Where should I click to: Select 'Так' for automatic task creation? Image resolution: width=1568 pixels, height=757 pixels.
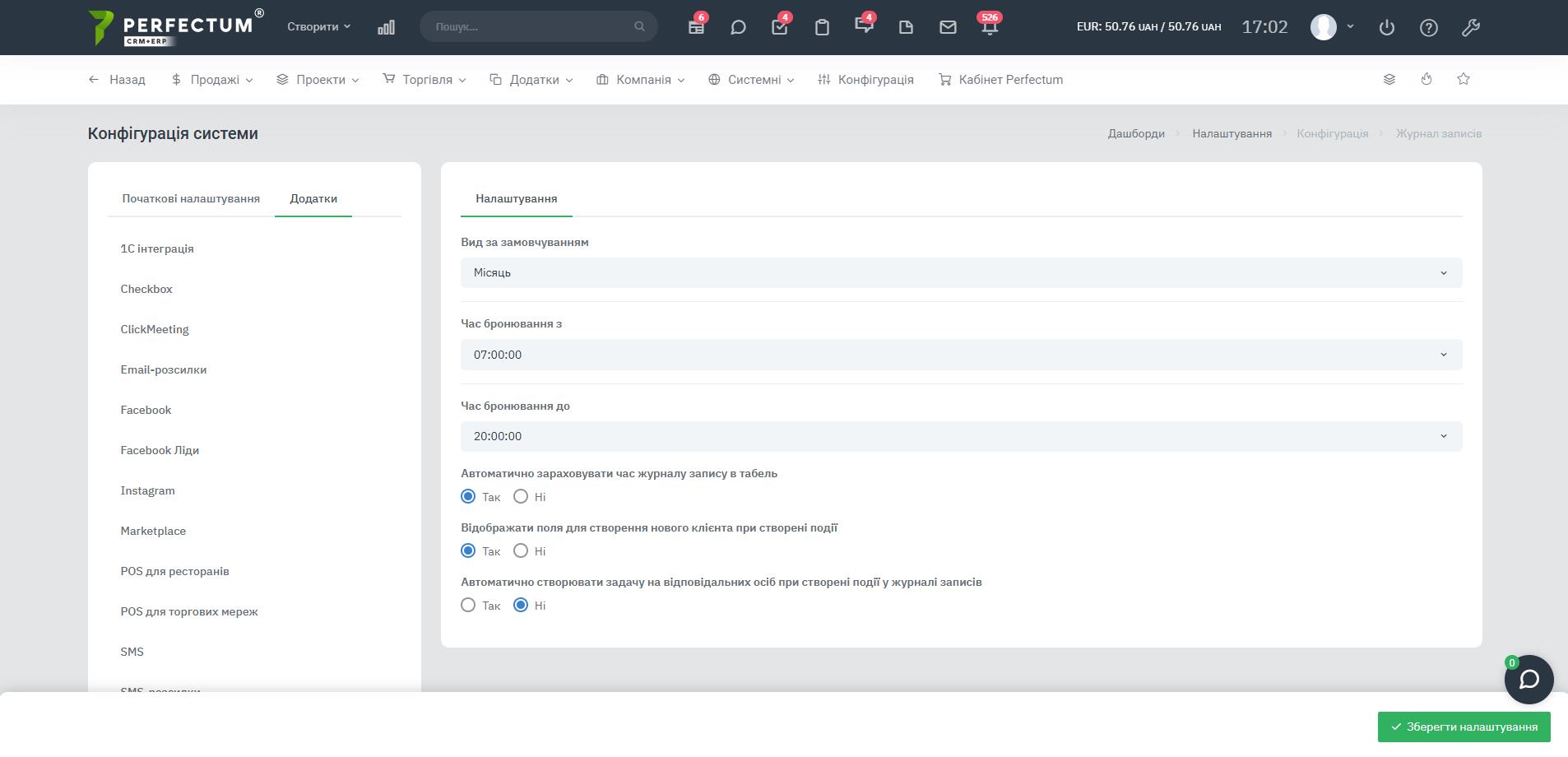coord(468,605)
